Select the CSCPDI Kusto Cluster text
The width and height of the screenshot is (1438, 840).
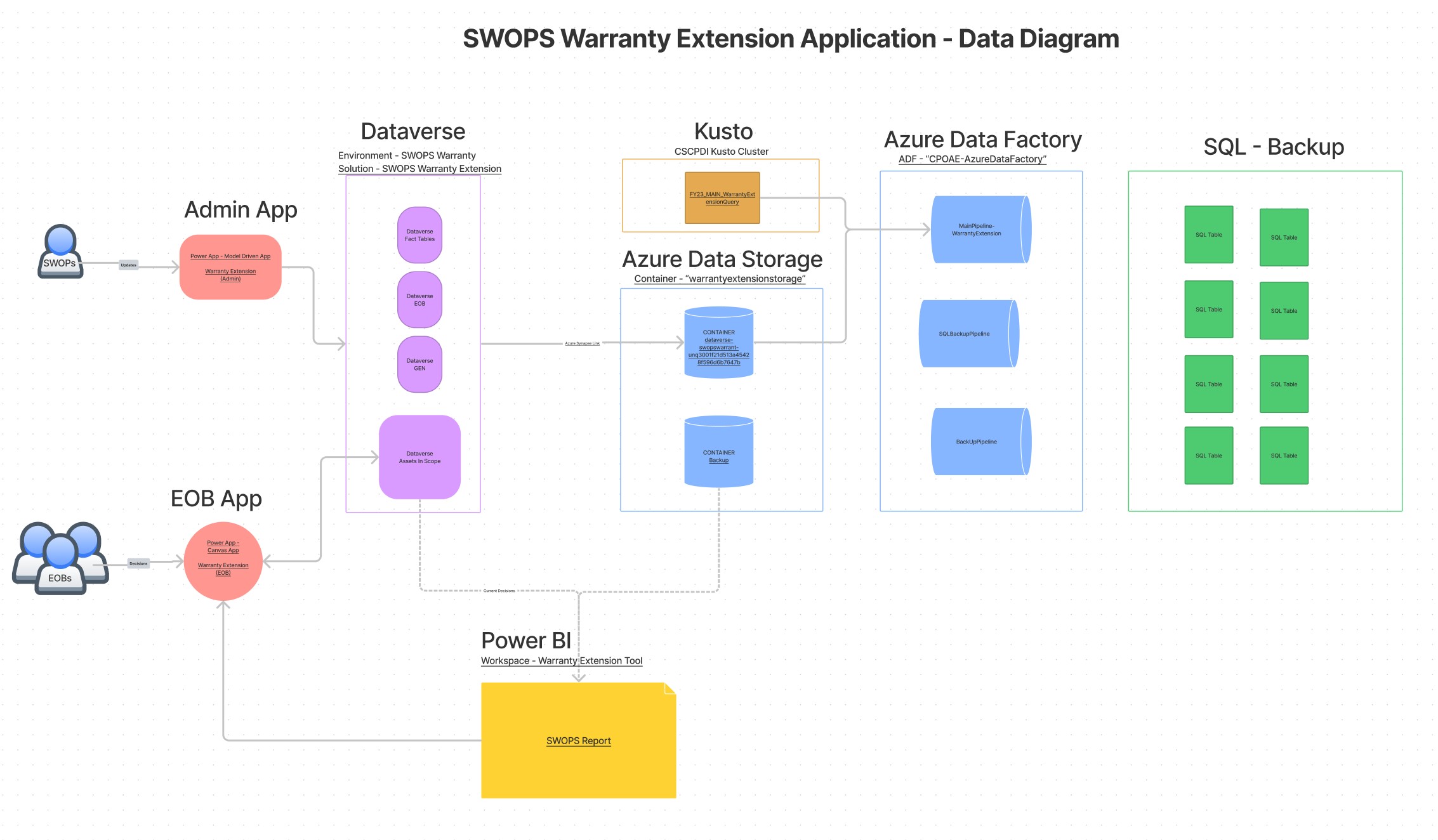[x=722, y=152]
